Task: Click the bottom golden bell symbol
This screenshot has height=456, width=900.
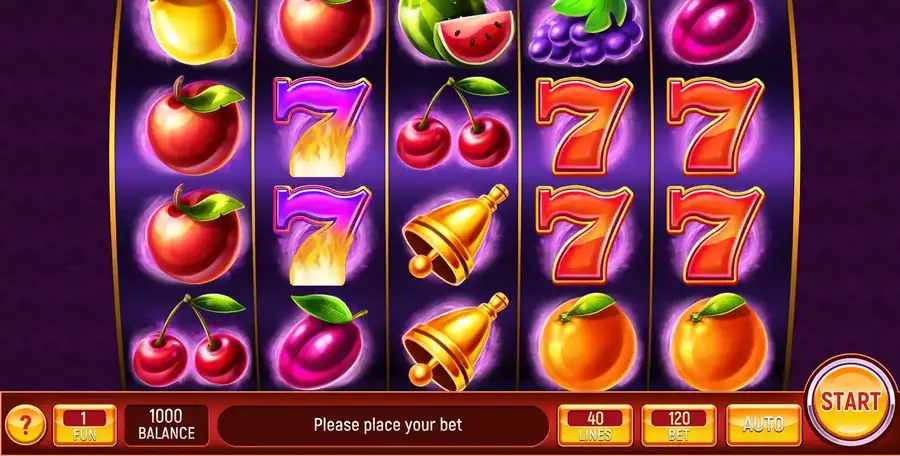Action: [x=455, y=341]
